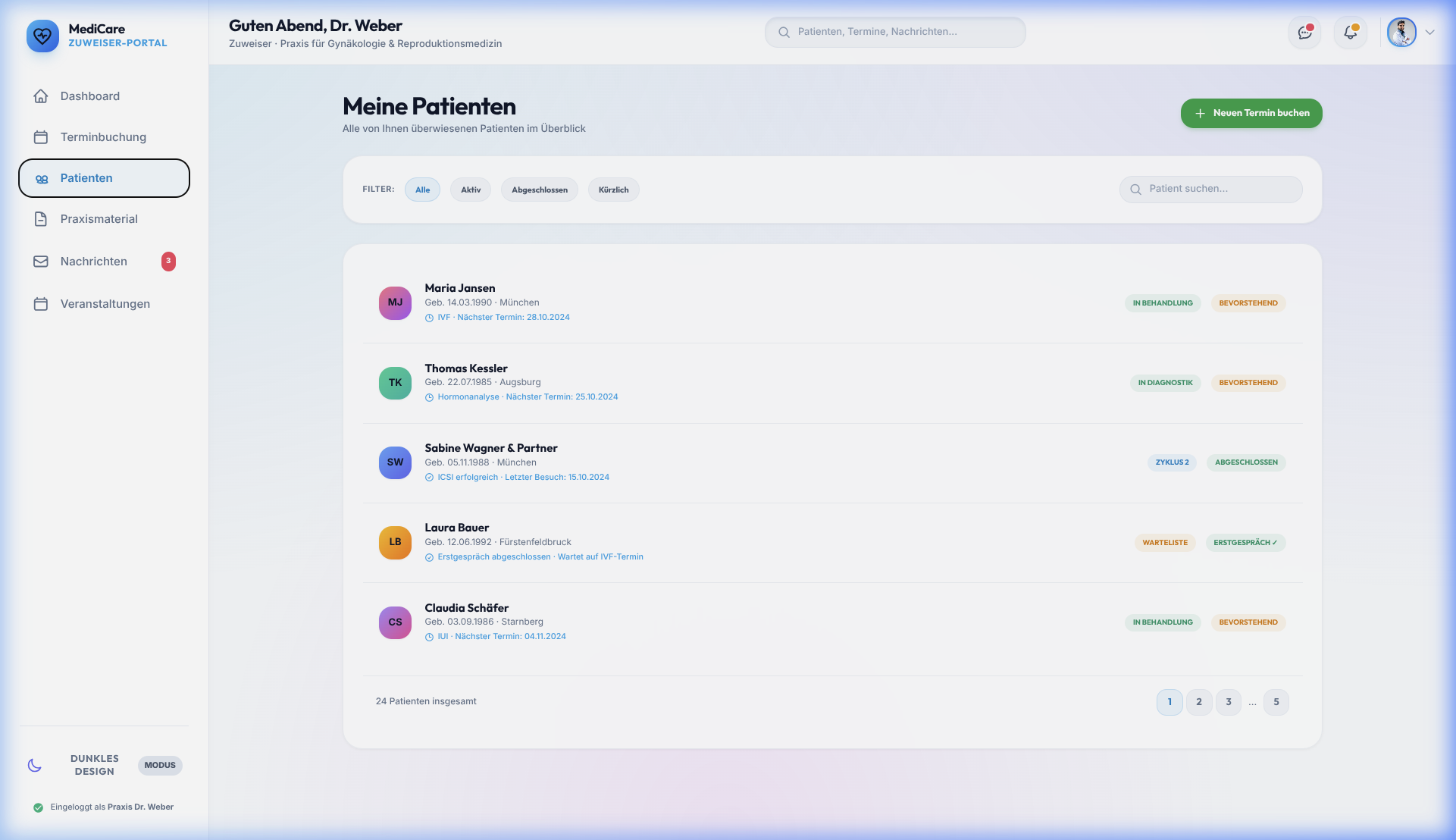Focus the Patient suchen search field
Viewport: 1456px width, 840px height.
(x=1211, y=190)
